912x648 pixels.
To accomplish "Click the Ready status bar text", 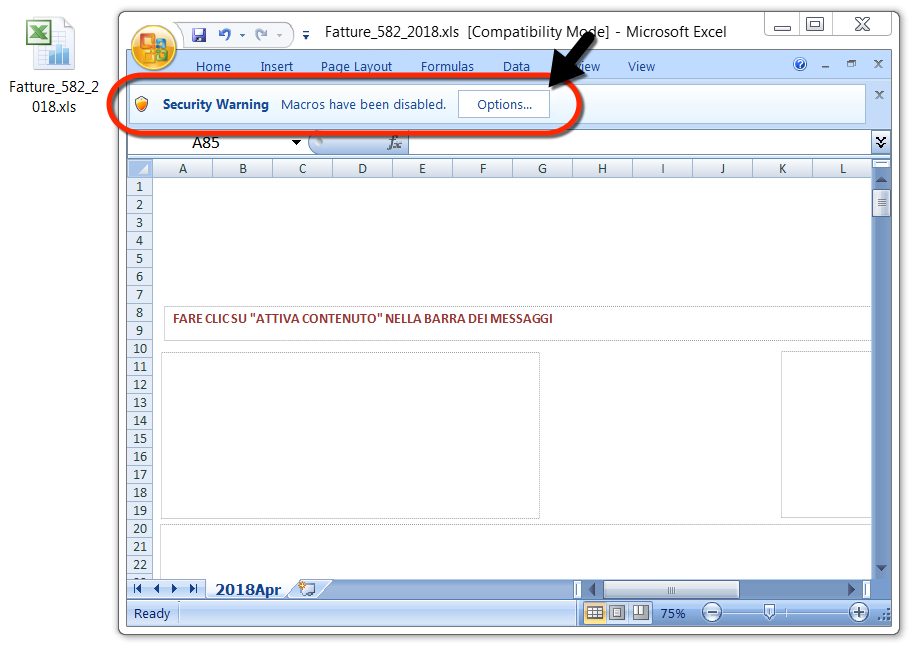I will 152,613.
